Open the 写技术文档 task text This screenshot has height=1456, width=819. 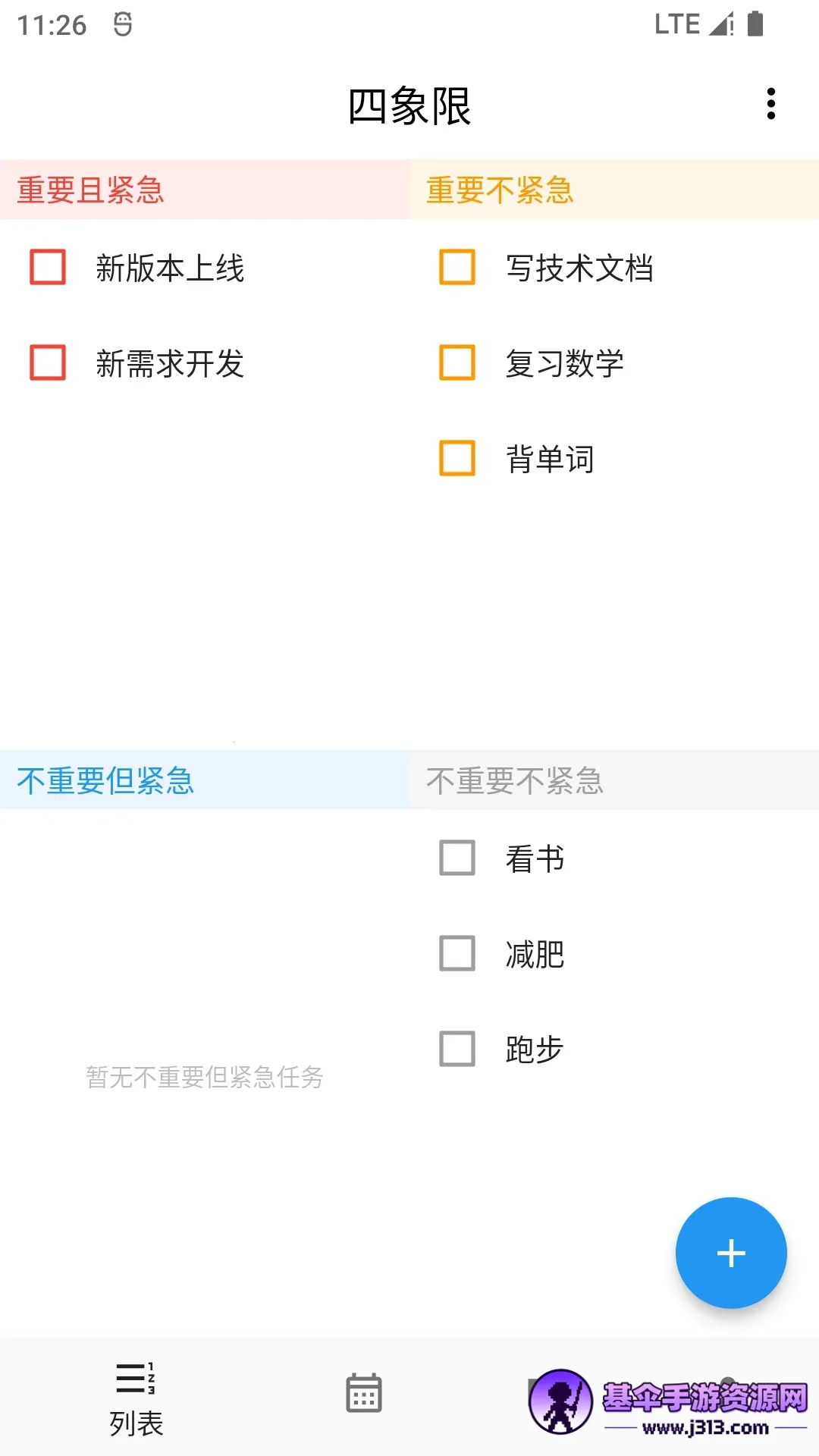point(579,268)
